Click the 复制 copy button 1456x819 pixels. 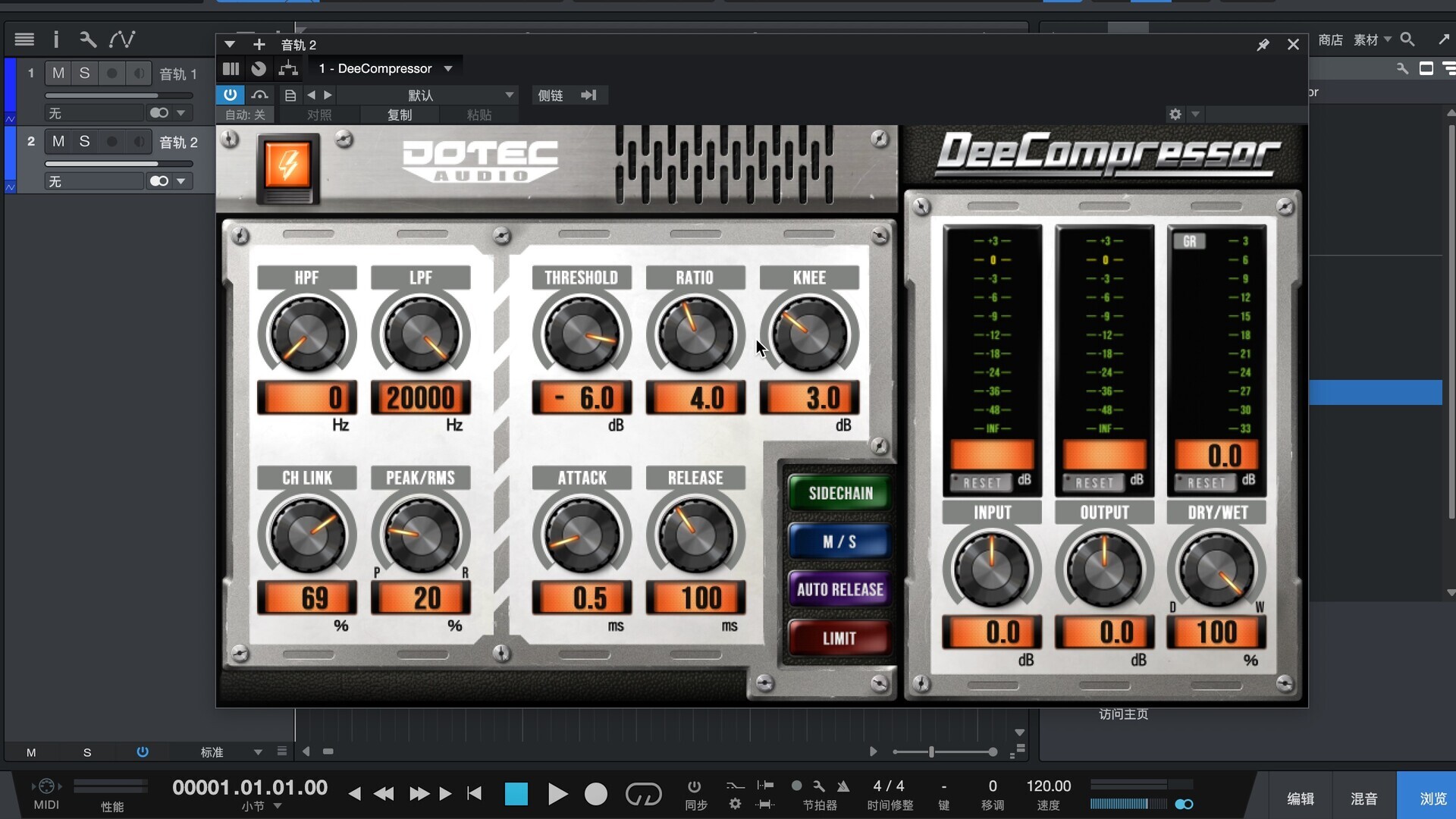(x=400, y=115)
